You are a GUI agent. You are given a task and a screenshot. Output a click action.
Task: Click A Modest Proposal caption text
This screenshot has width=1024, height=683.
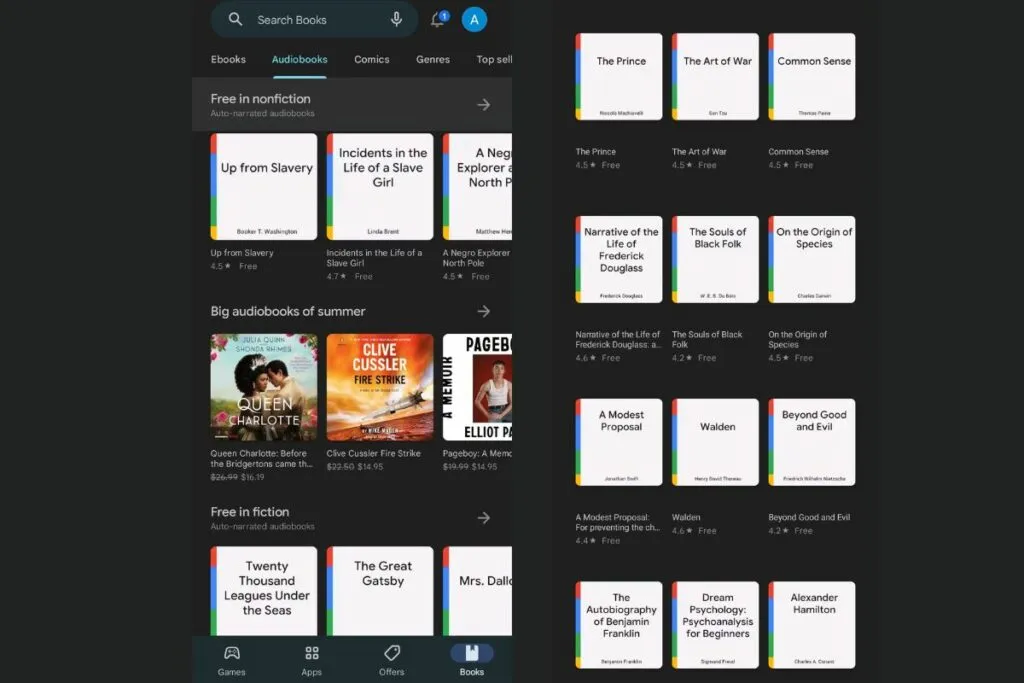click(x=618, y=522)
